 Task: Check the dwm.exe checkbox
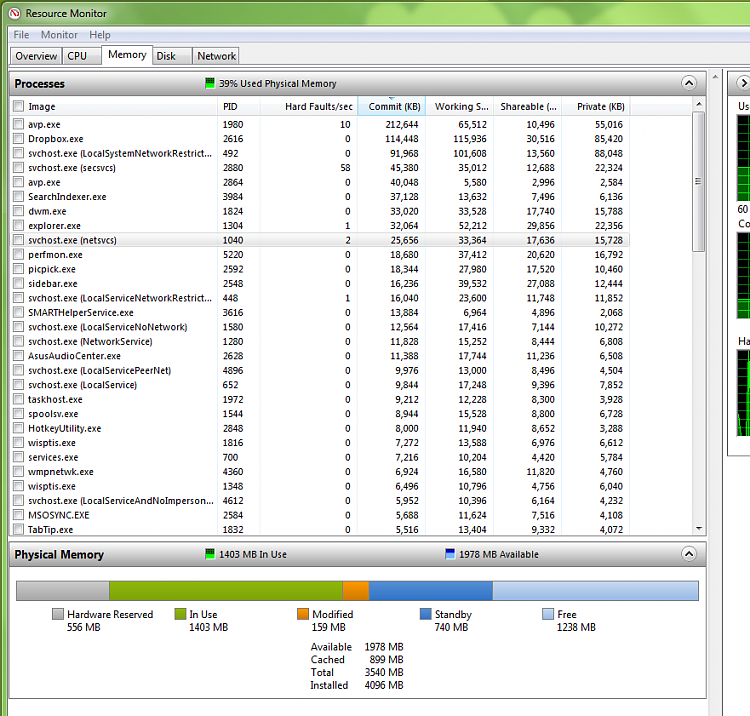point(18,211)
